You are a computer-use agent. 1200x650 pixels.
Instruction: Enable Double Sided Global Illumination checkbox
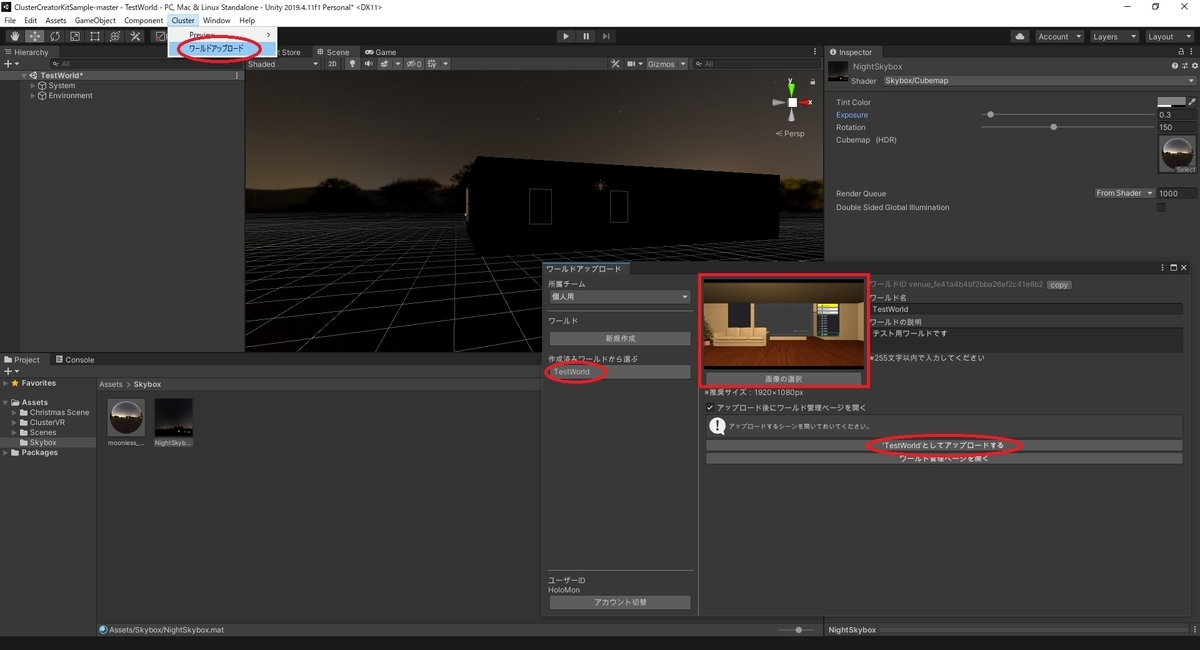click(1161, 207)
